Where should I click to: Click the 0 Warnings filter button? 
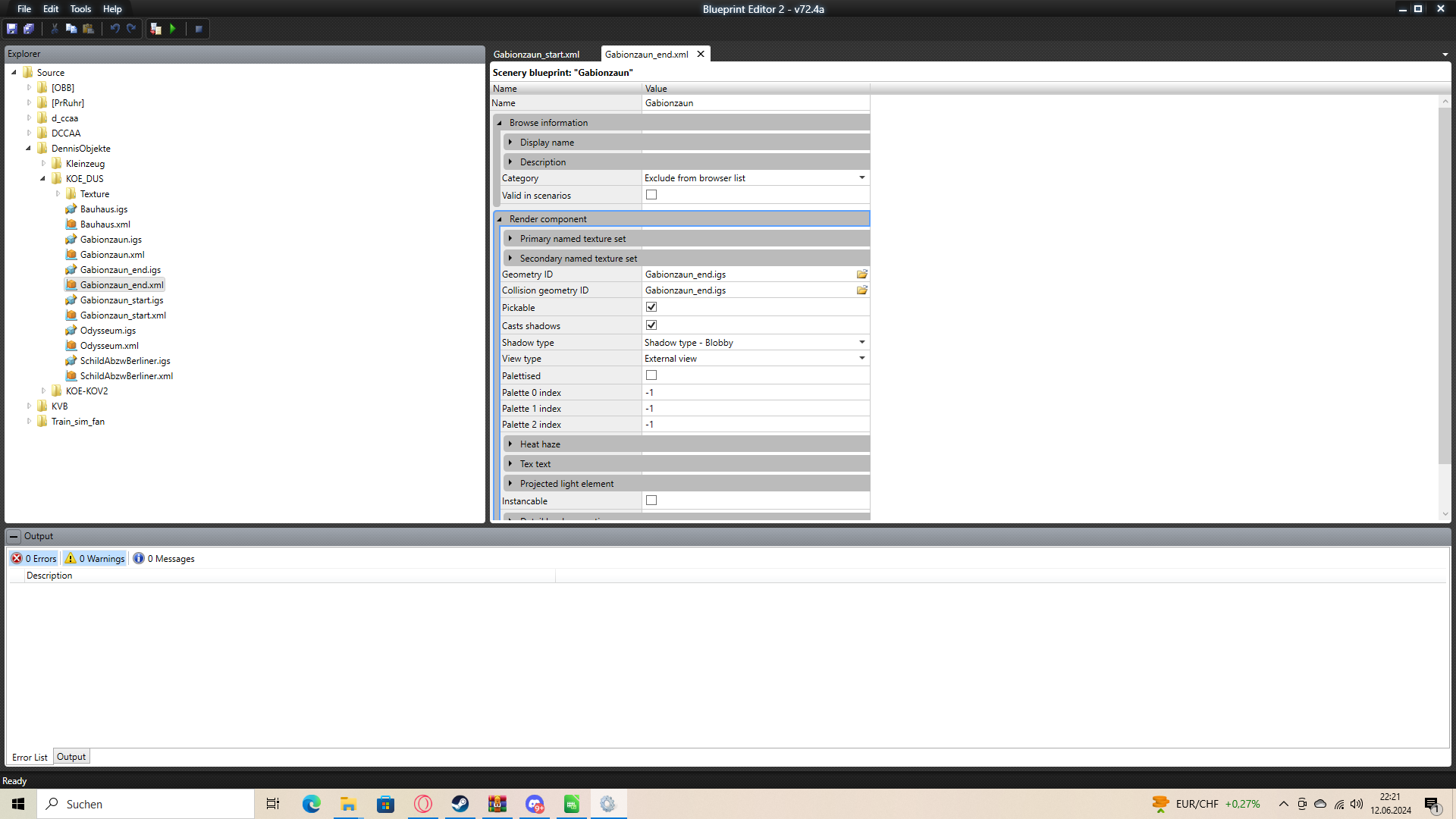96,559
